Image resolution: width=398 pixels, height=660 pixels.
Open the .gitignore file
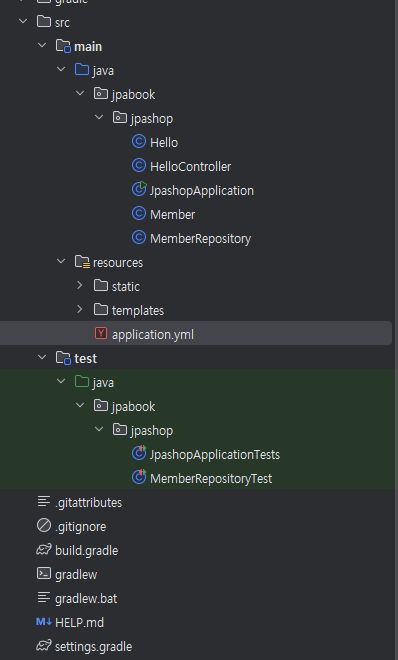click(81, 527)
